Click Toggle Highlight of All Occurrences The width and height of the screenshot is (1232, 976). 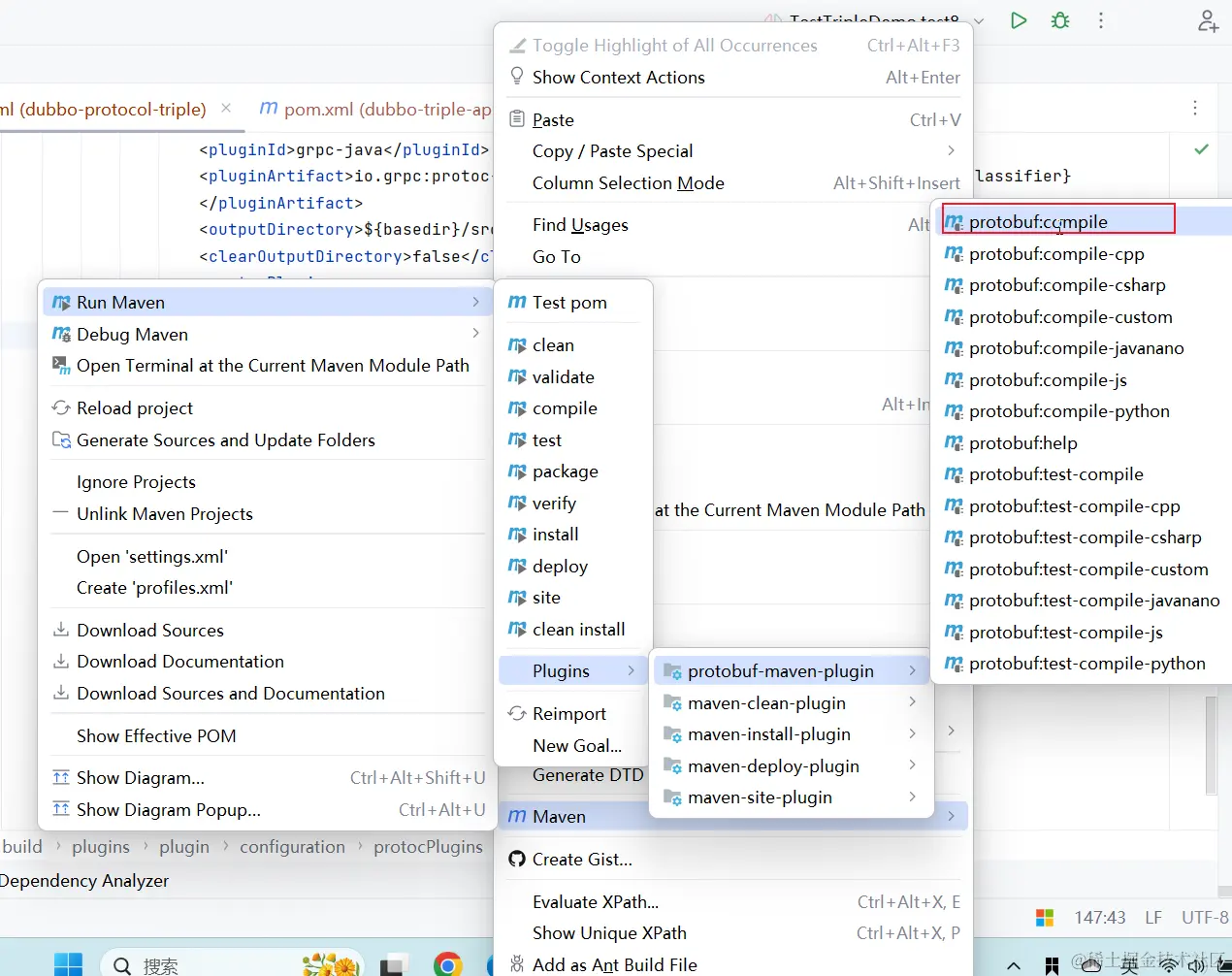click(734, 46)
